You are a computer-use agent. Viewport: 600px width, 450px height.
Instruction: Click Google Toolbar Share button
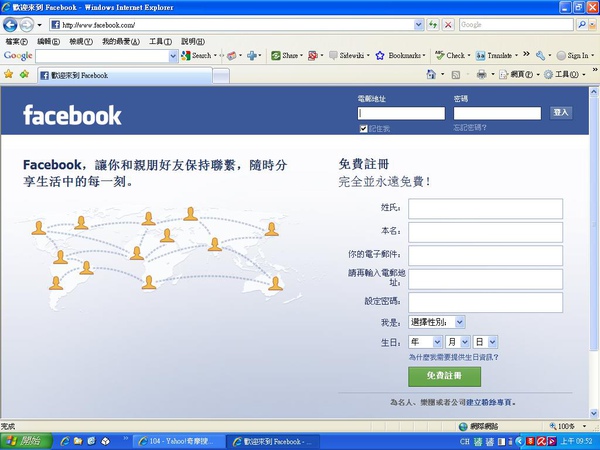285,55
